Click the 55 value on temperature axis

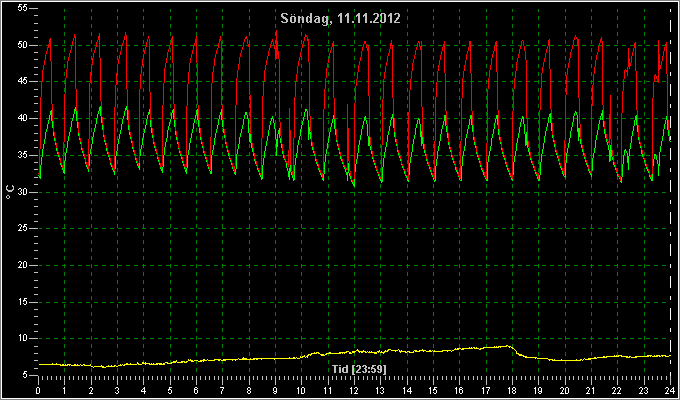click(x=23, y=9)
